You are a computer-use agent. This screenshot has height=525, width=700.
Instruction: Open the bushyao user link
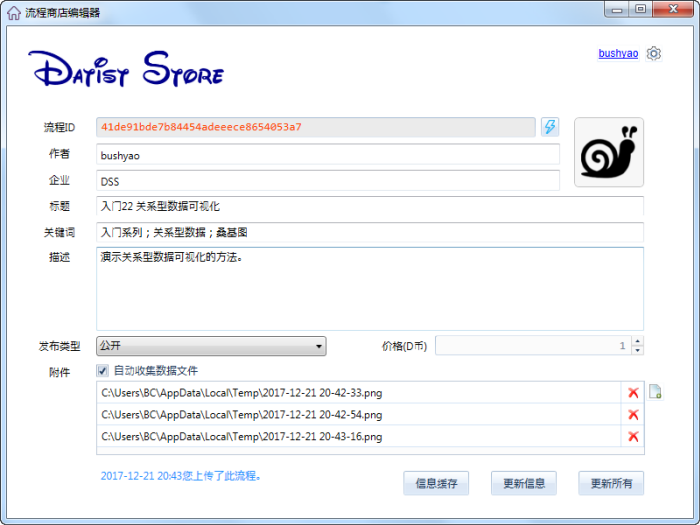pyautogui.click(x=618, y=54)
